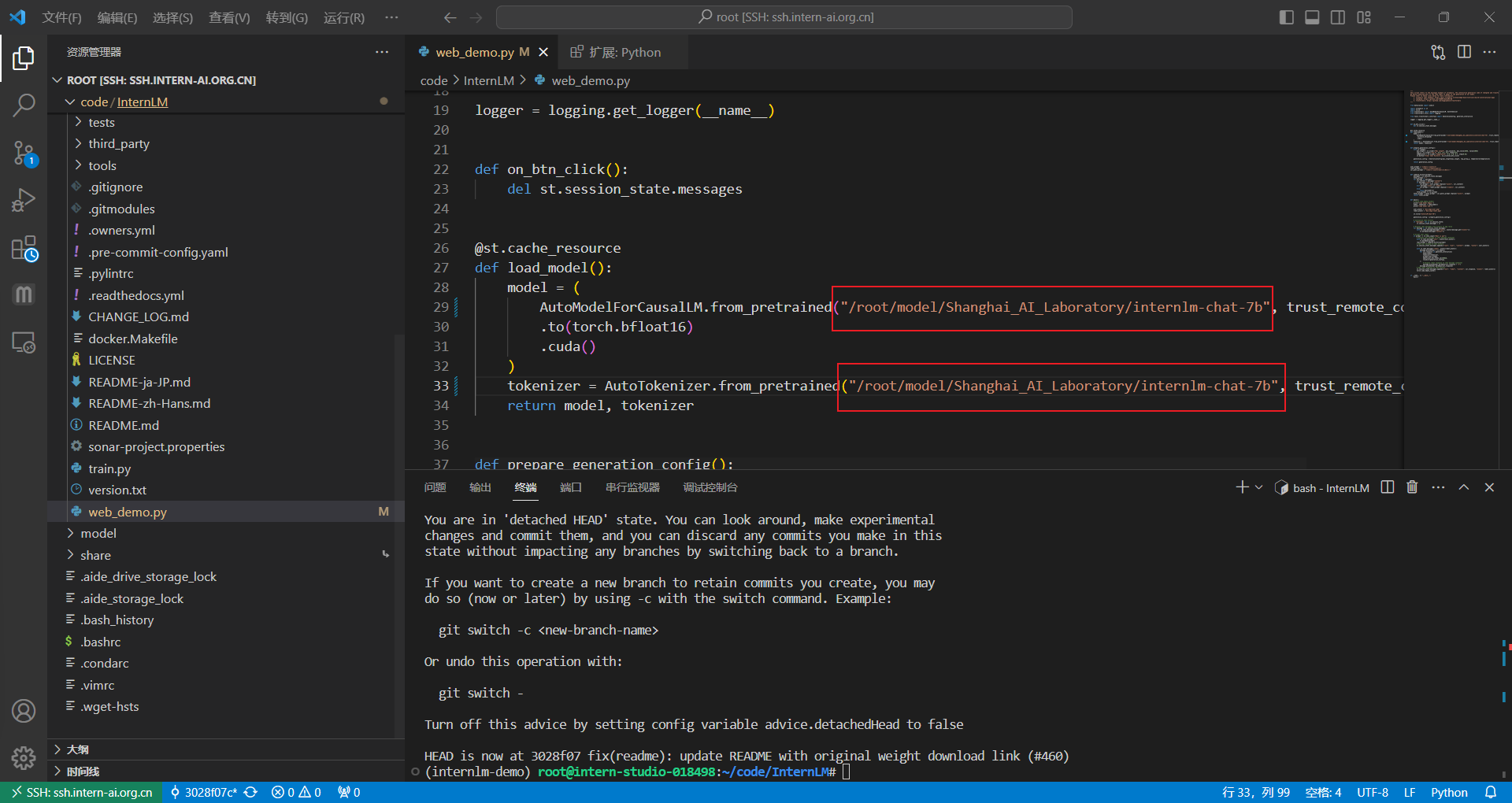Open Source Control view with badge
Screen dimensions: 1512x803
pos(24,154)
